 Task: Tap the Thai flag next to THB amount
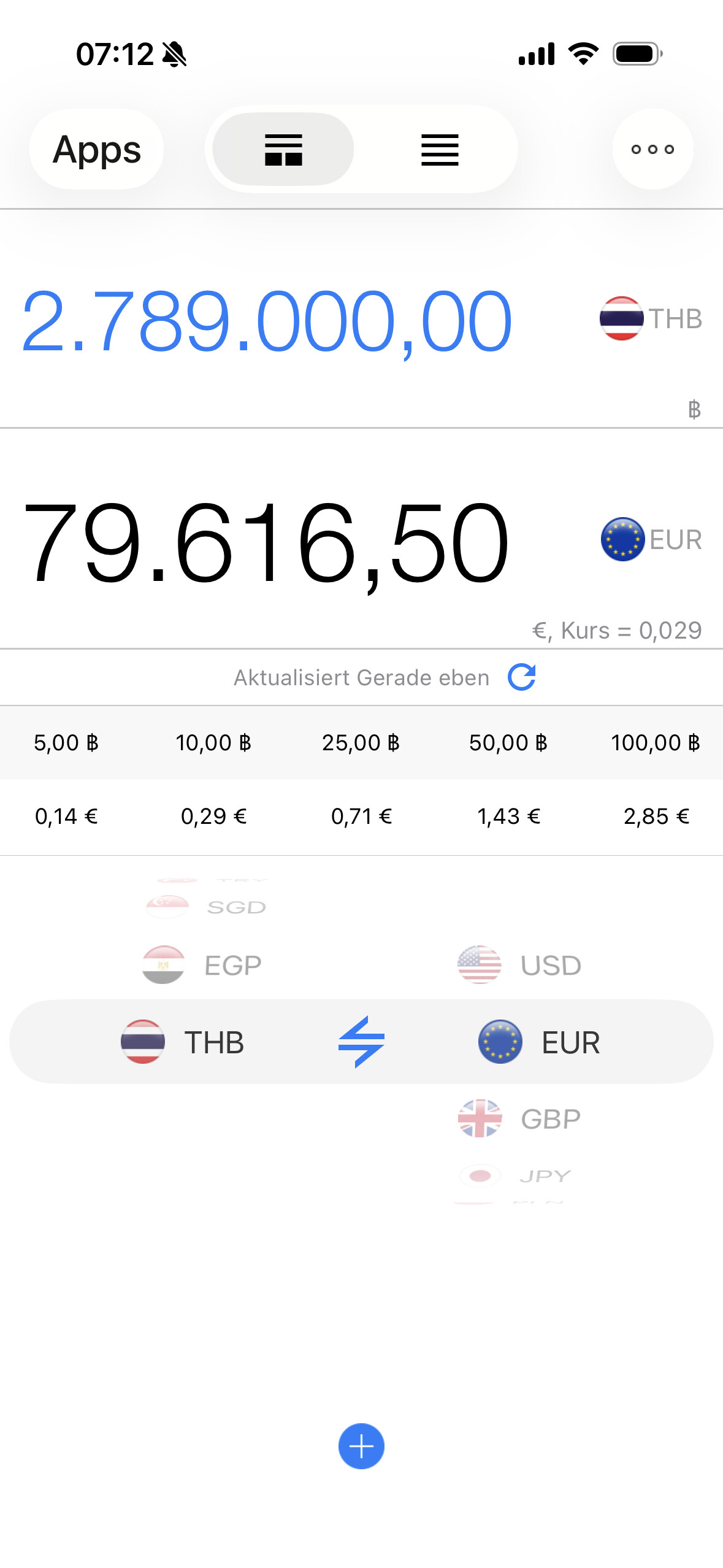pos(621,318)
